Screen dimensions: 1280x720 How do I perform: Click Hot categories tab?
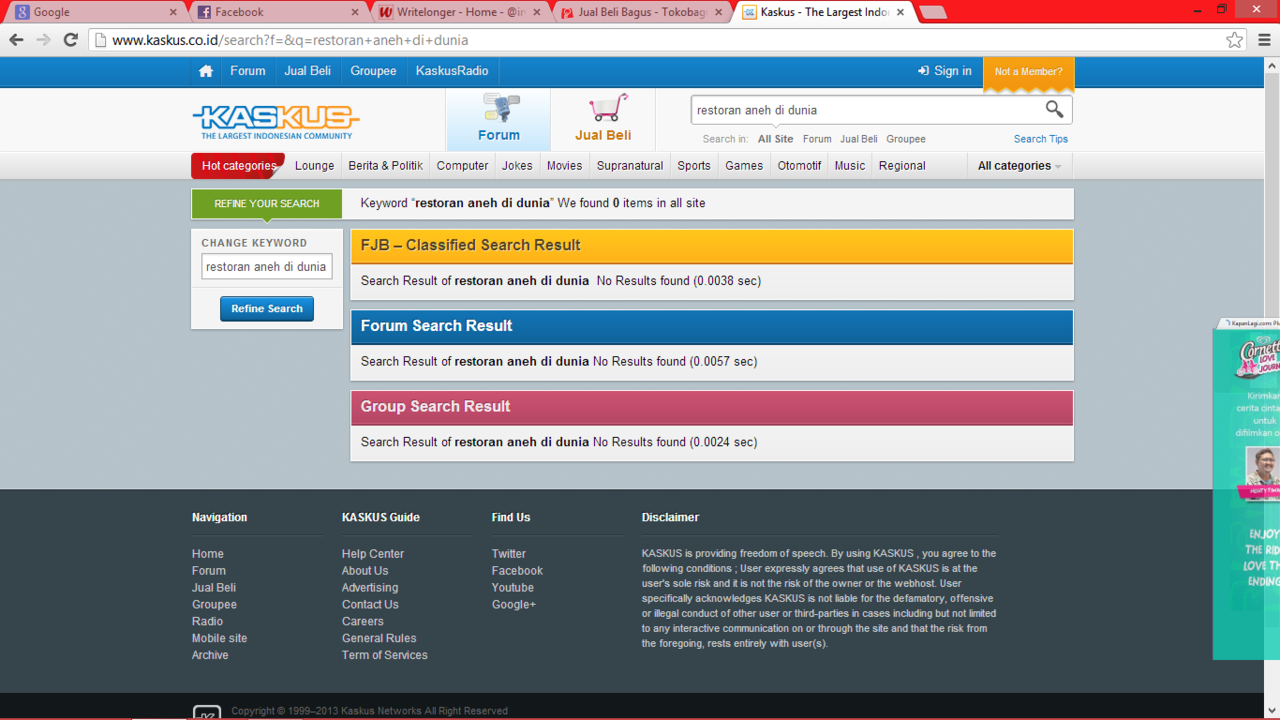pyautogui.click(x=238, y=166)
